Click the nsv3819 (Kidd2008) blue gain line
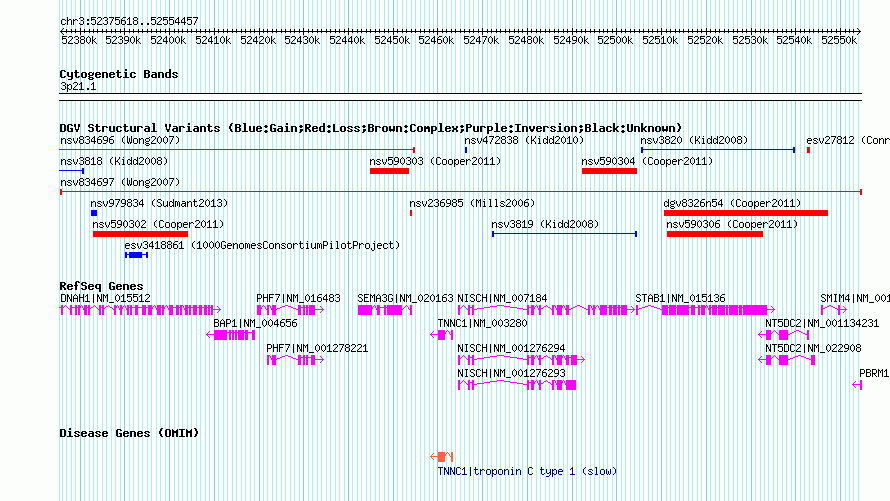The height and width of the screenshot is (501, 890). pyautogui.click(x=564, y=234)
